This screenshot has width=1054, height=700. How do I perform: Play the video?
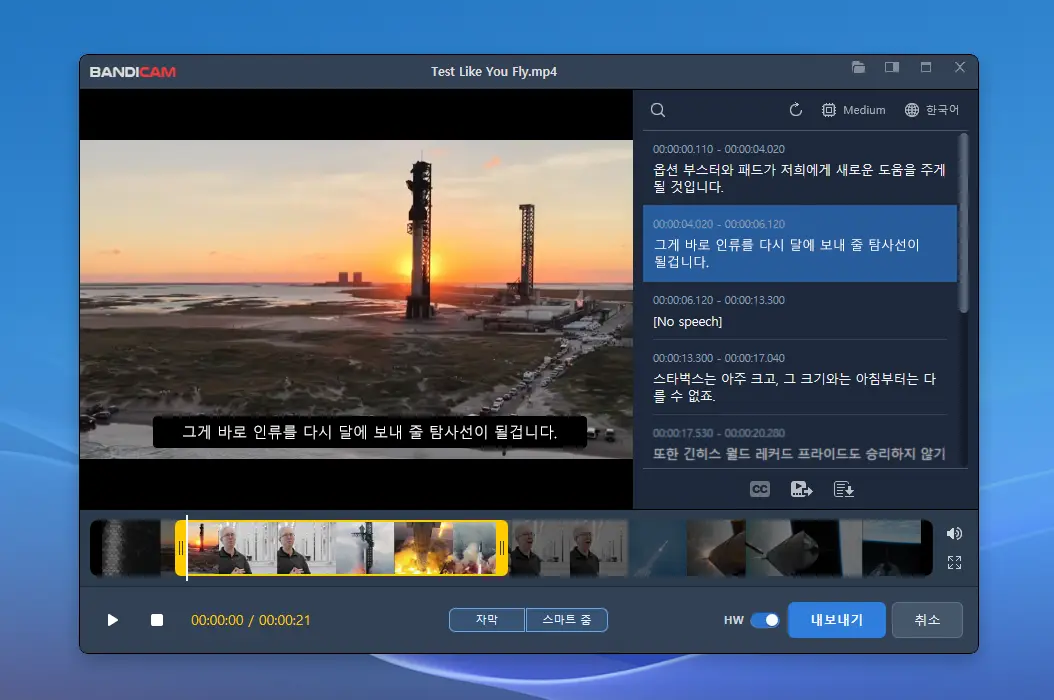pyautogui.click(x=113, y=620)
